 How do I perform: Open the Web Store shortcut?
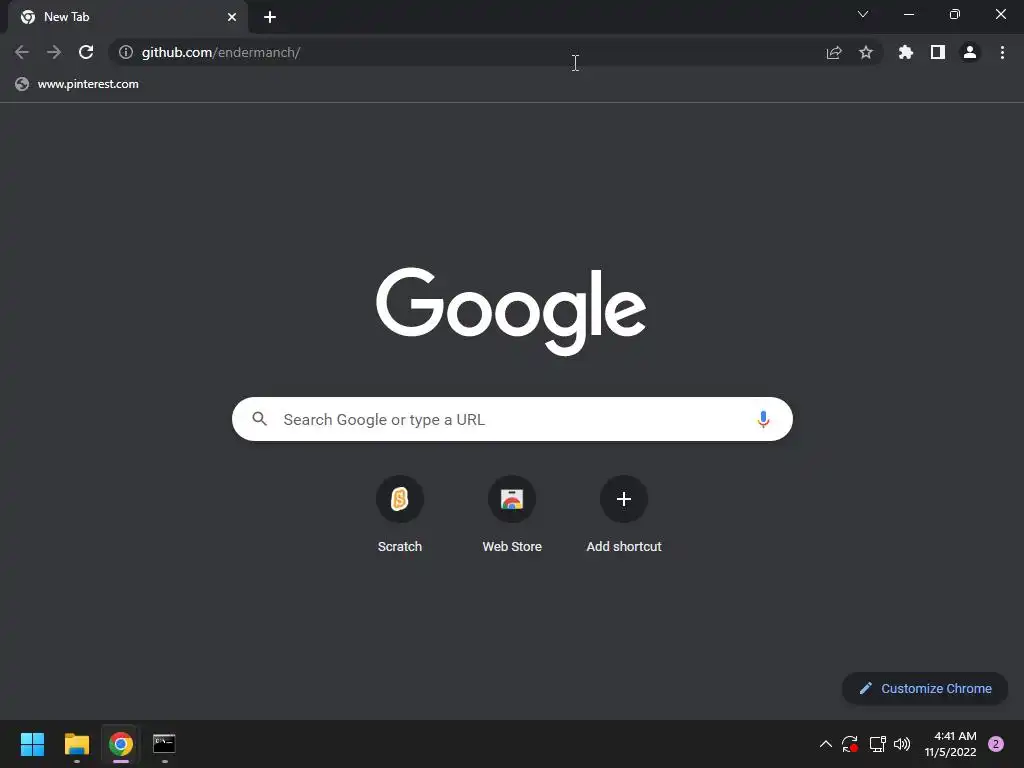point(512,515)
